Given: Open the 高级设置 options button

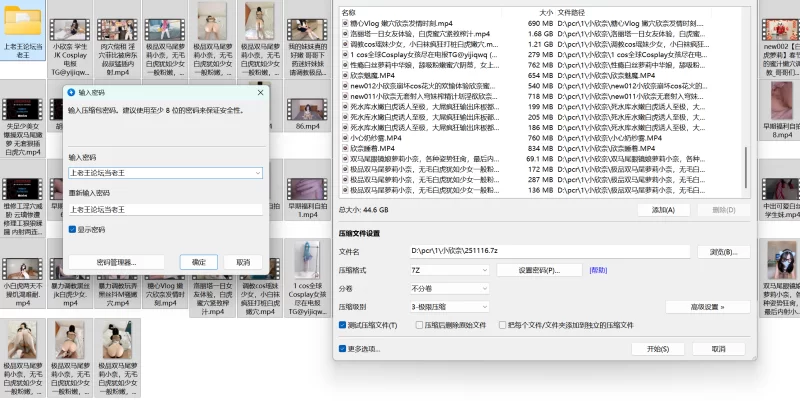Looking at the screenshot, I should 707,307.
